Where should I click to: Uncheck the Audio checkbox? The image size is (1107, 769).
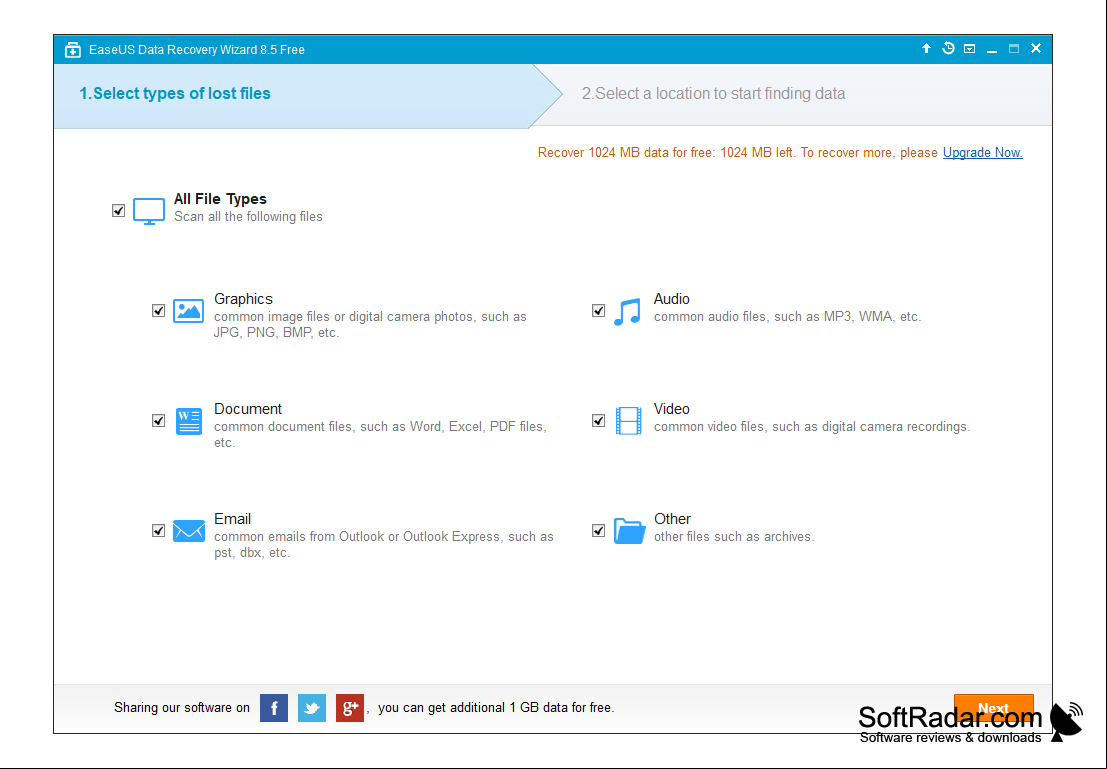coord(598,311)
